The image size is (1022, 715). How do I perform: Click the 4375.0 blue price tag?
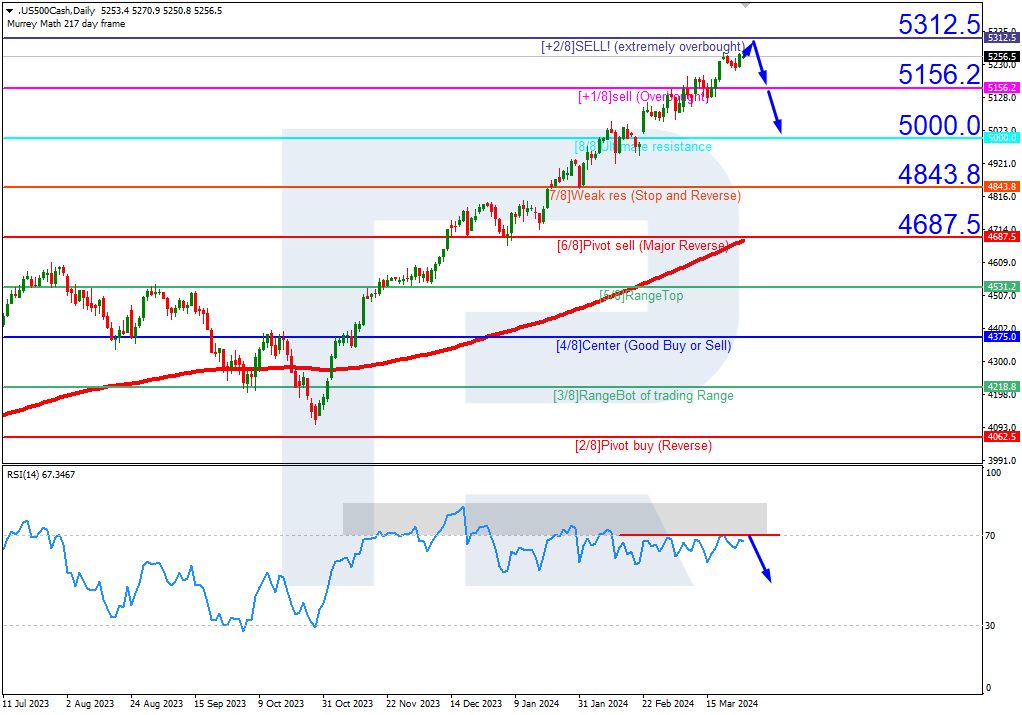pos(1001,337)
